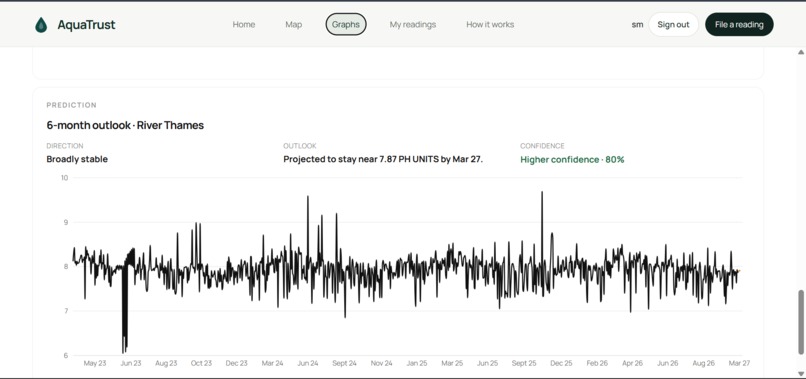Viewport: 806px width, 379px height.
Task: Click the Mar 24 axis label
Action: [272, 363]
